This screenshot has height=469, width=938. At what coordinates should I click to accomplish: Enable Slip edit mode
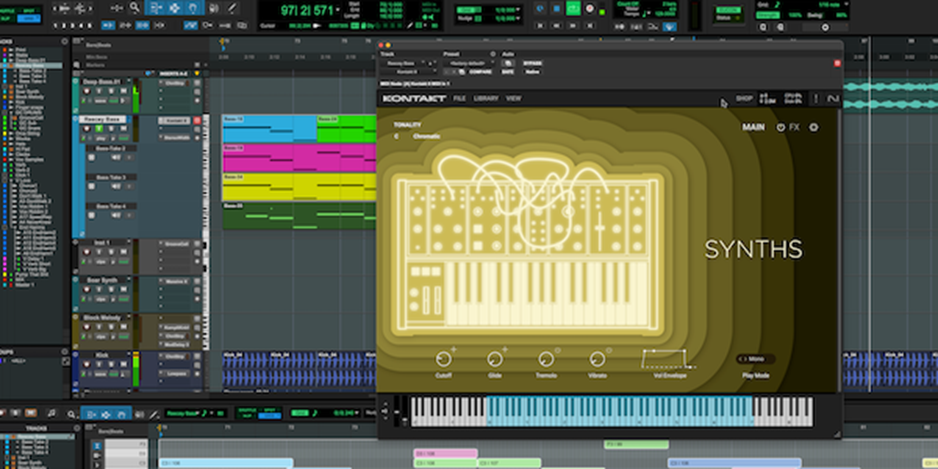[6, 19]
